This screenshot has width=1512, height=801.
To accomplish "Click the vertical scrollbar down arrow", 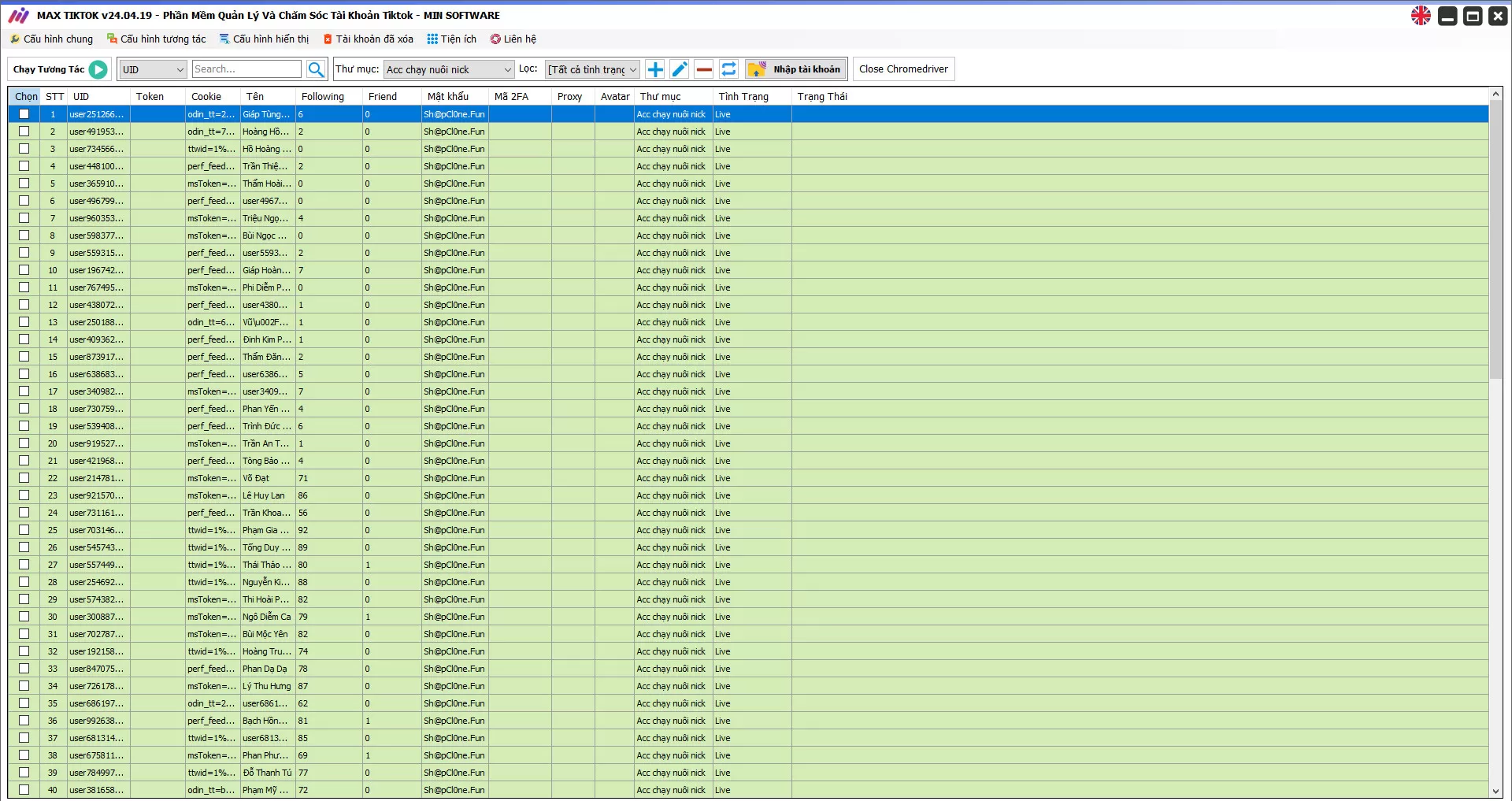I will [x=1495, y=791].
